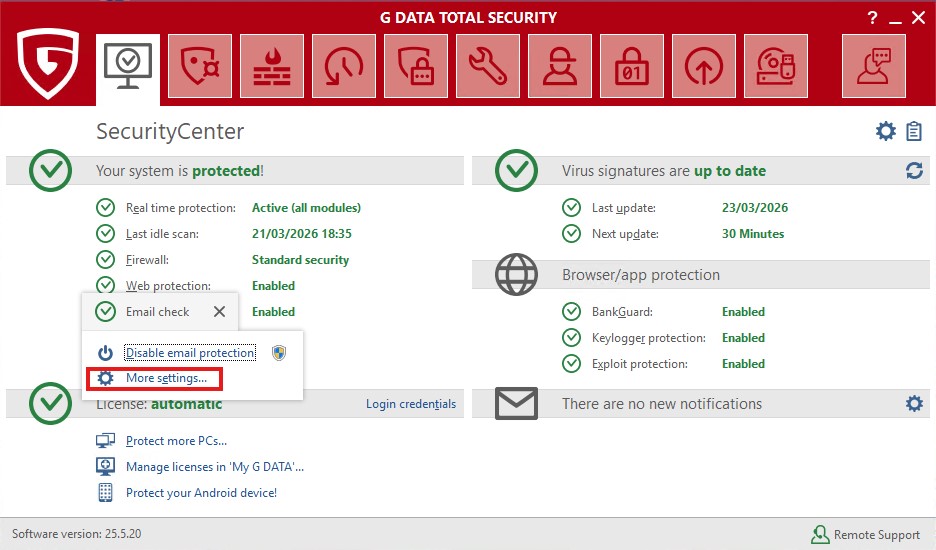
Task: Open the Device Control disk tab
Action: click(x=776, y=66)
